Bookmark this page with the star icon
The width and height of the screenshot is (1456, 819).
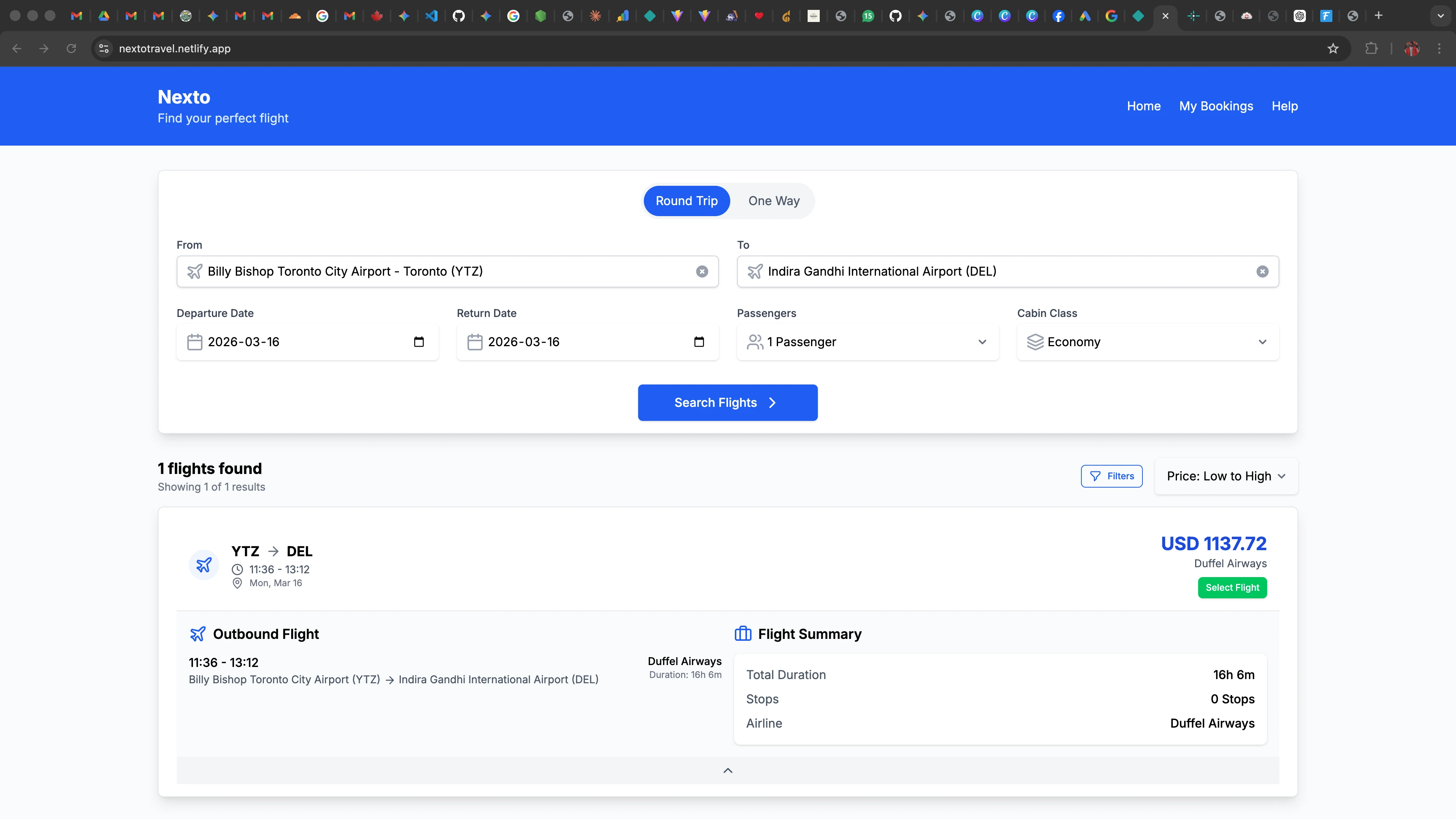[1334, 49]
